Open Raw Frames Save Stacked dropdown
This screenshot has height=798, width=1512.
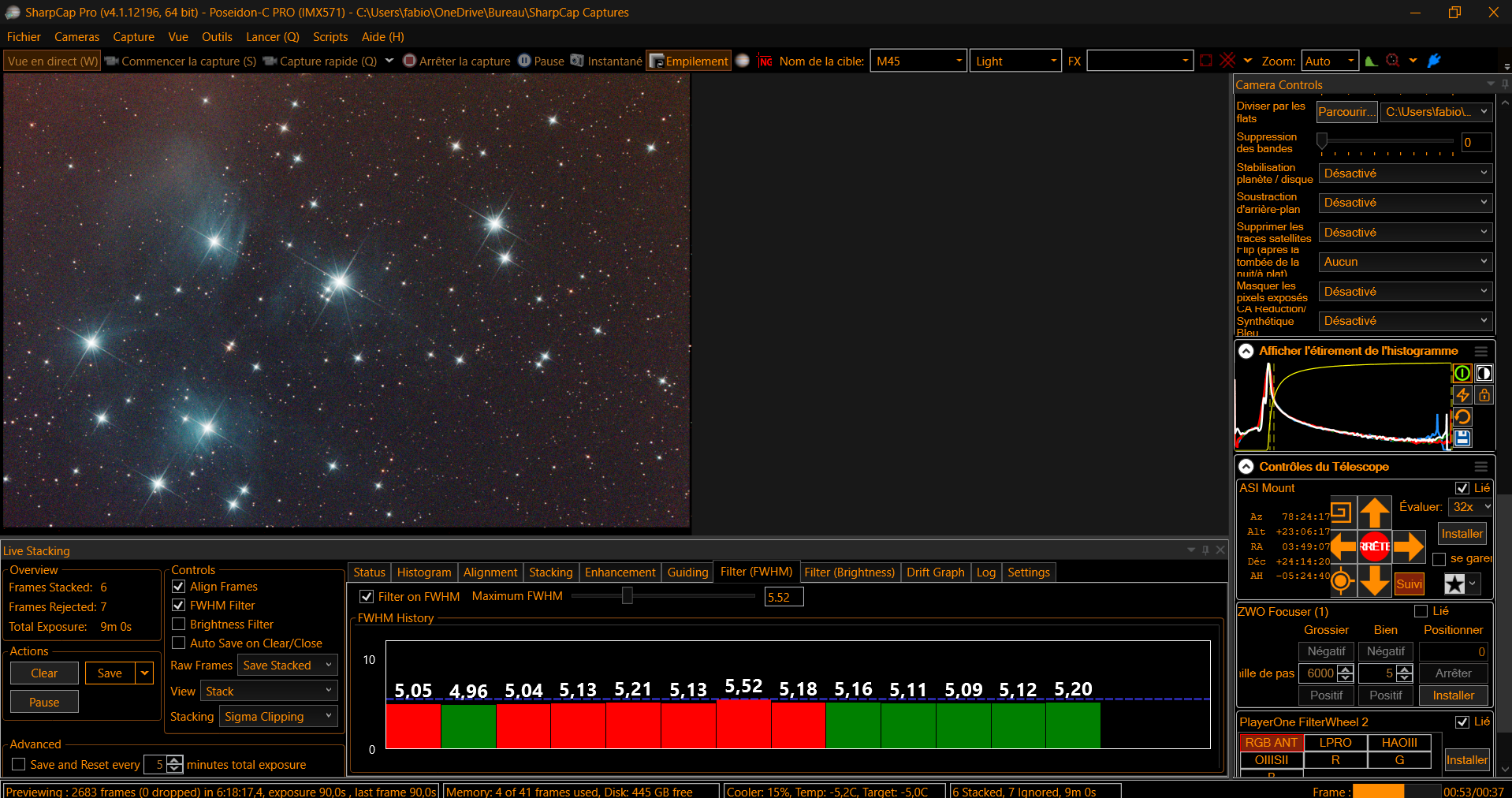[x=289, y=665]
